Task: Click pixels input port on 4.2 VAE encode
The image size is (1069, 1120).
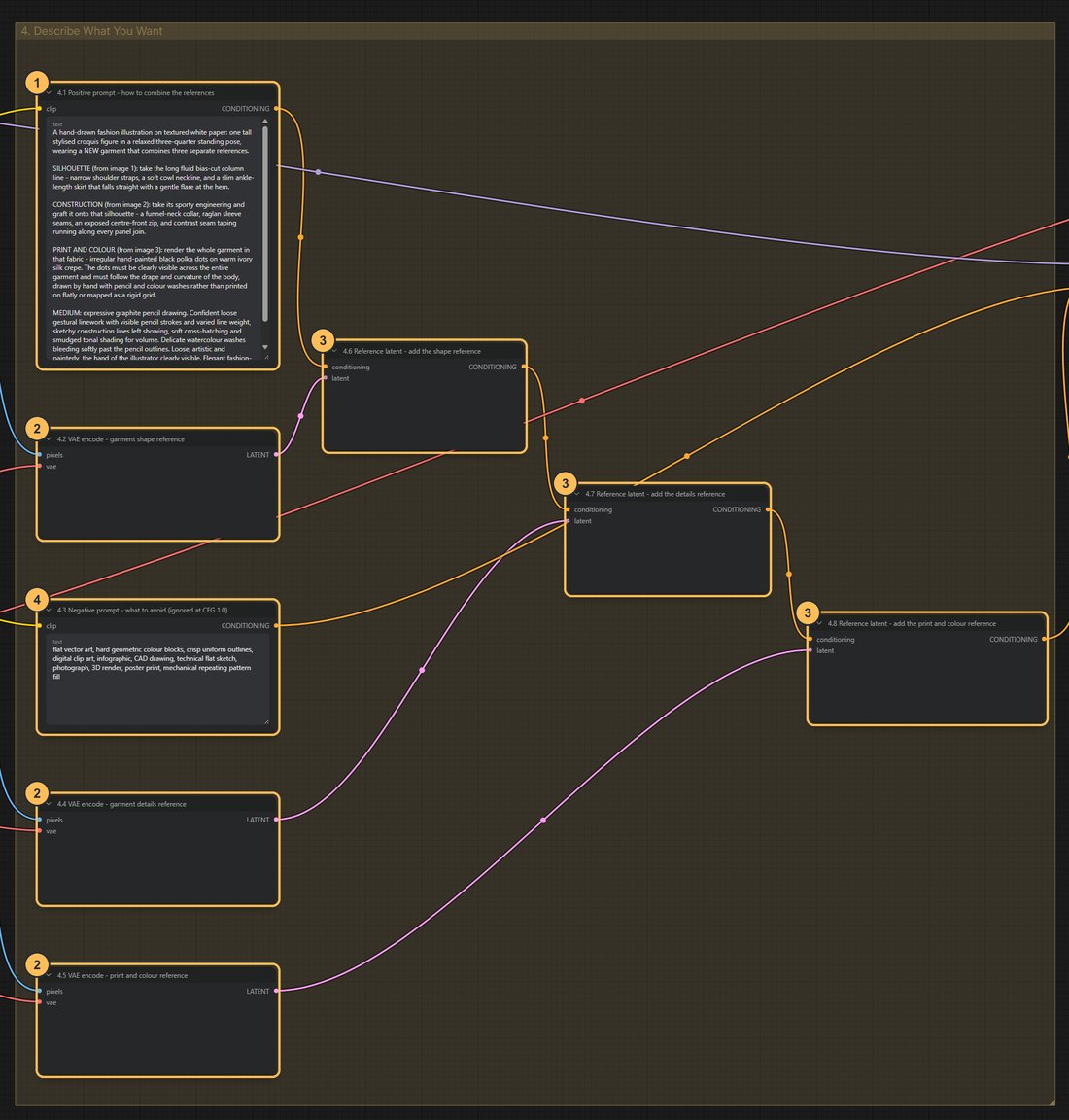Action: tap(39, 455)
